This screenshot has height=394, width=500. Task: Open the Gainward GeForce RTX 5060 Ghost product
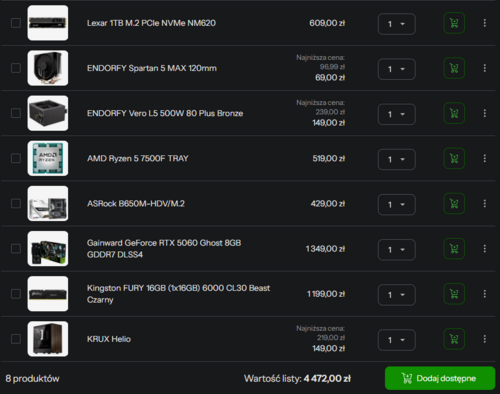164,249
